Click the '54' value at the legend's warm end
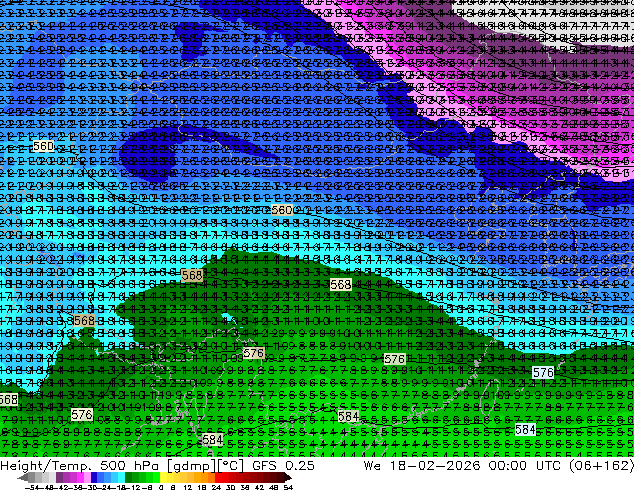This screenshot has height=490, width=634. click(288, 488)
